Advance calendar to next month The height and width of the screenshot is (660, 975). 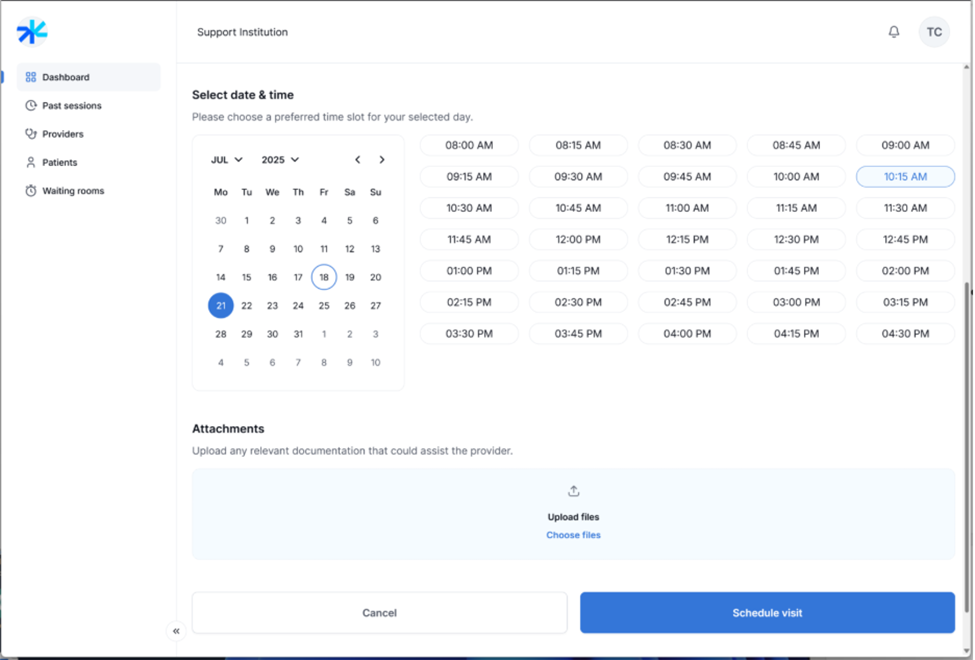click(x=382, y=160)
